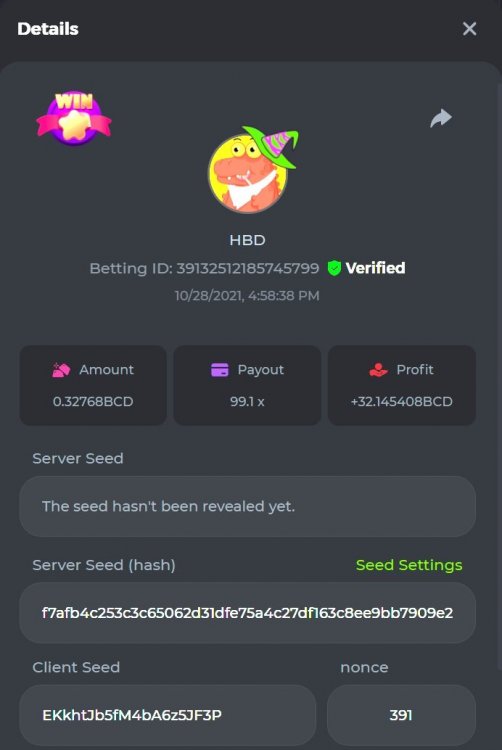This screenshot has height=750, width=502.
Task: Select the Betting ID number
Action: tap(247, 268)
